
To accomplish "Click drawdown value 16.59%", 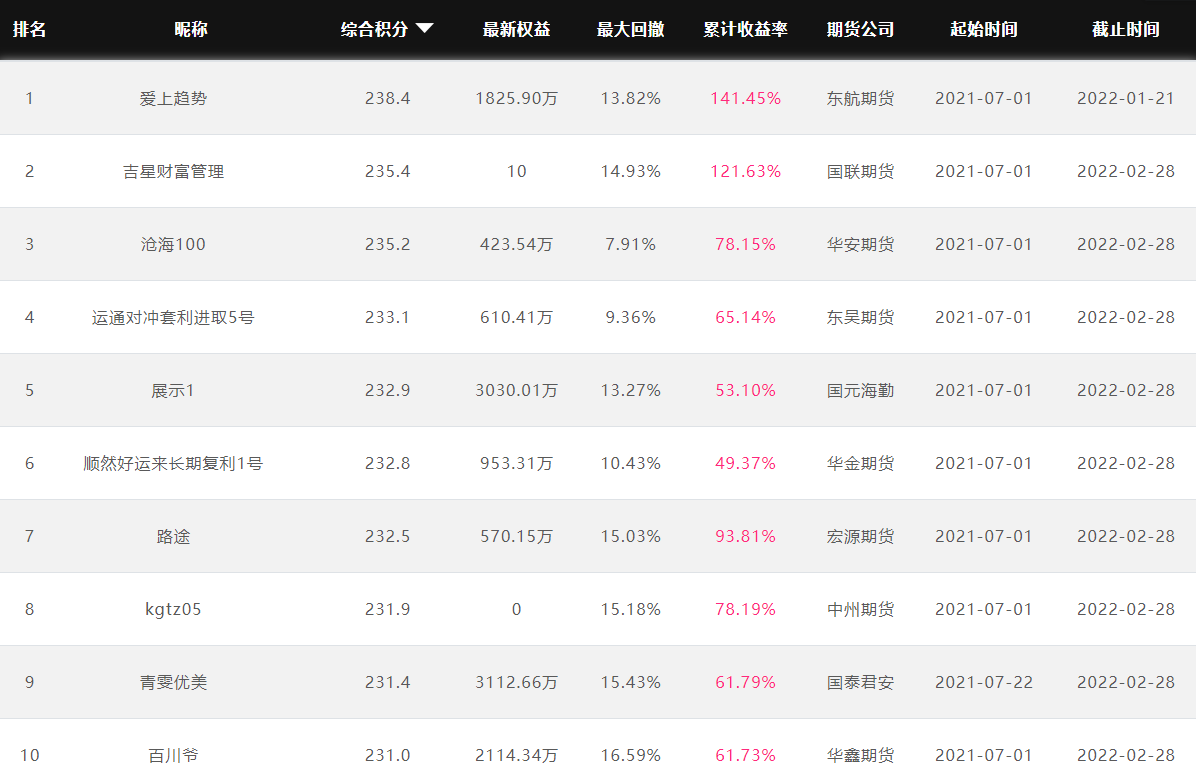I will pyautogui.click(x=630, y=755).
